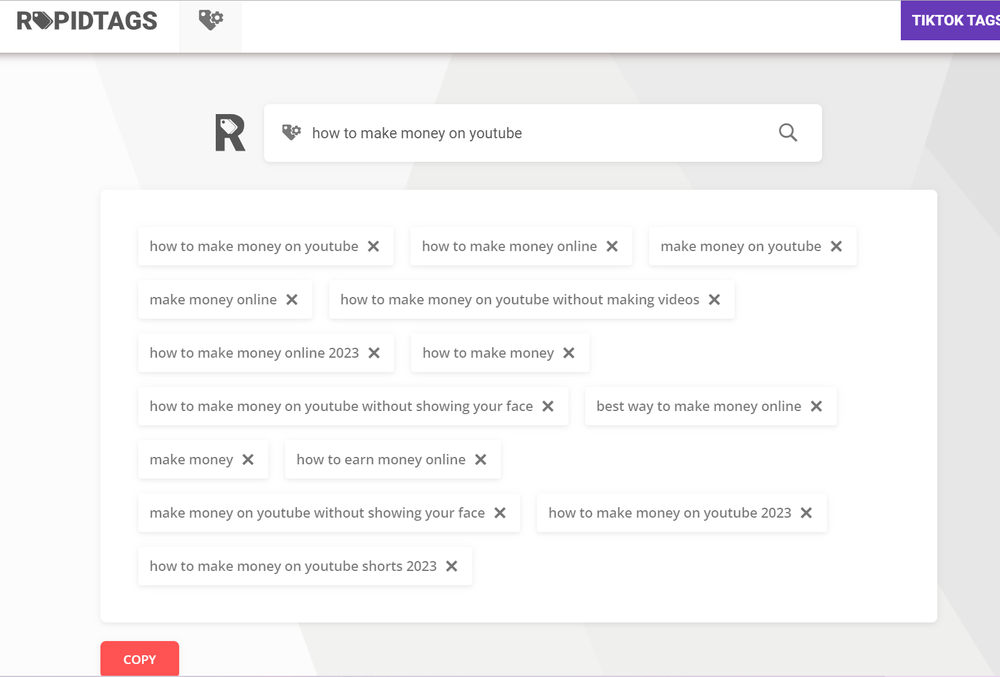Image resolution: width=1000 pixels, height=677 pixels.
Task: Dismiss the 'how to make money on youtube shorts 2023' tag
Action: tap(454, 565)
